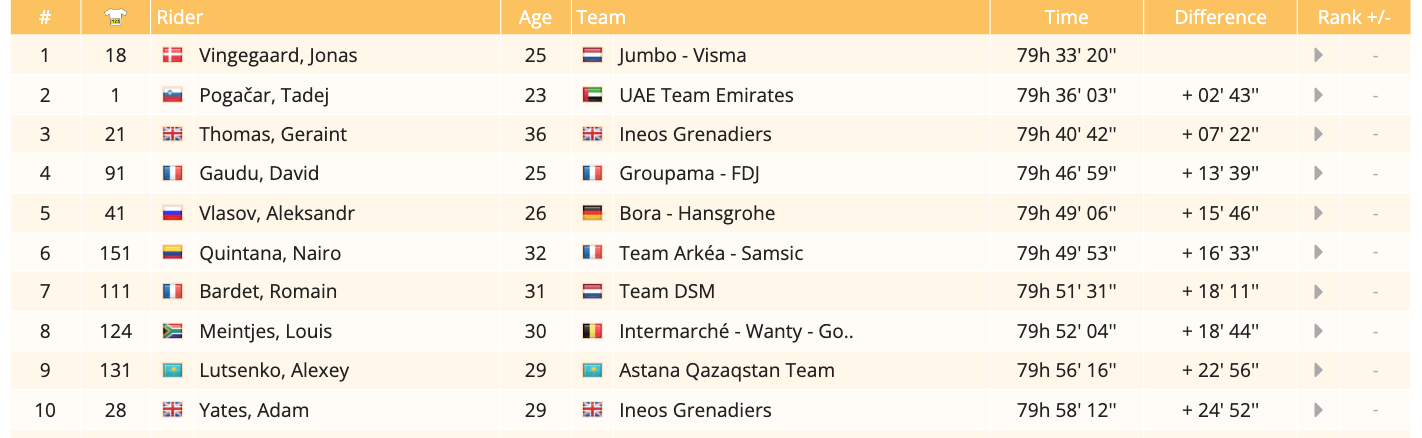Image resolution: width=1422 pixels, height=438 pixels.
Task: Click Slovenia flag beside Pogačar
Action: (x=172, y=95)
